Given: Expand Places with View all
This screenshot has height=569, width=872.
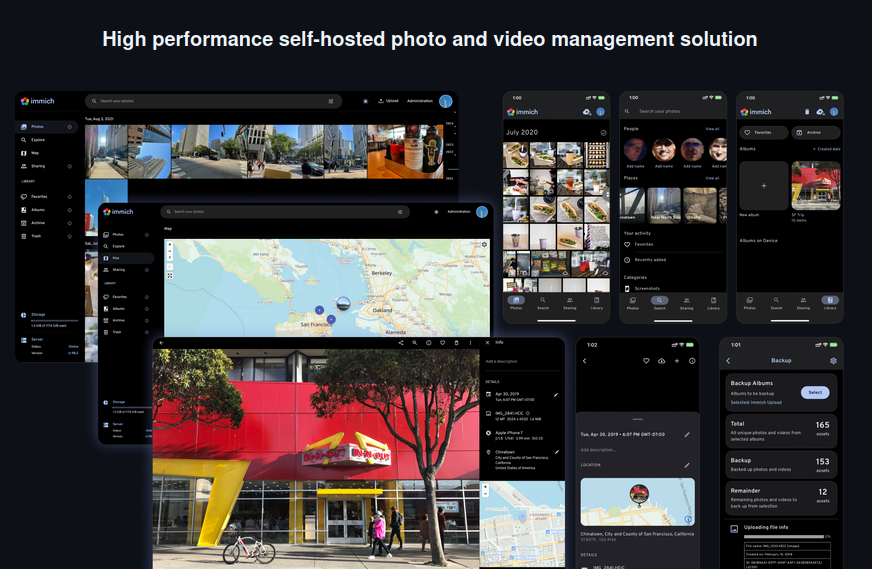Looking at the screenshot, I should [712, 179].
